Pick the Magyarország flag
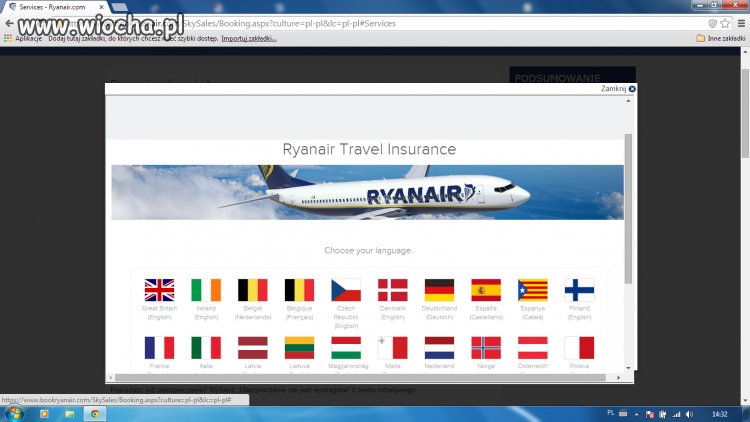The height and width of the screenshot is (422, 750). (x=346, y=348)
